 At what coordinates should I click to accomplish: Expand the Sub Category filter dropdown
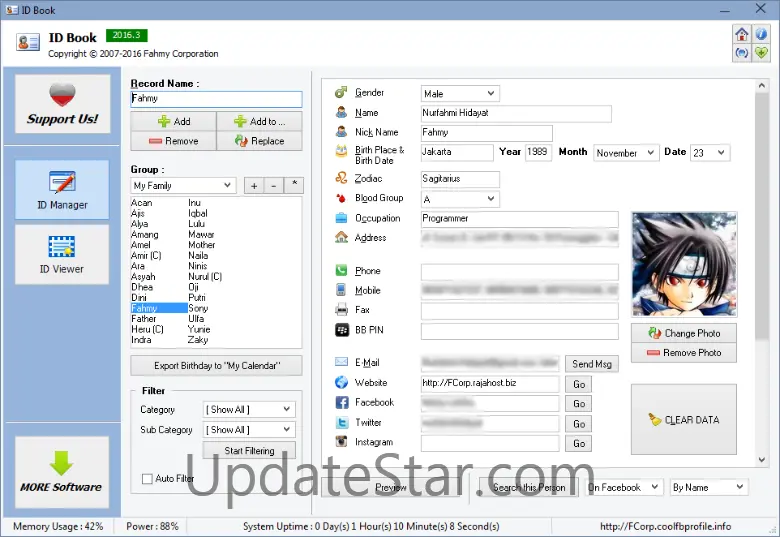[249, 430]
